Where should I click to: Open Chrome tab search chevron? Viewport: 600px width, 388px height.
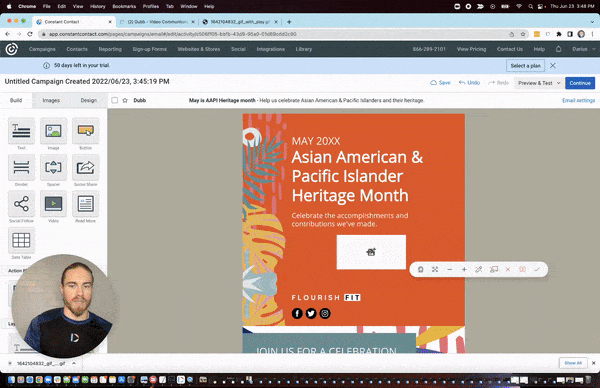[x=592, y=22]
